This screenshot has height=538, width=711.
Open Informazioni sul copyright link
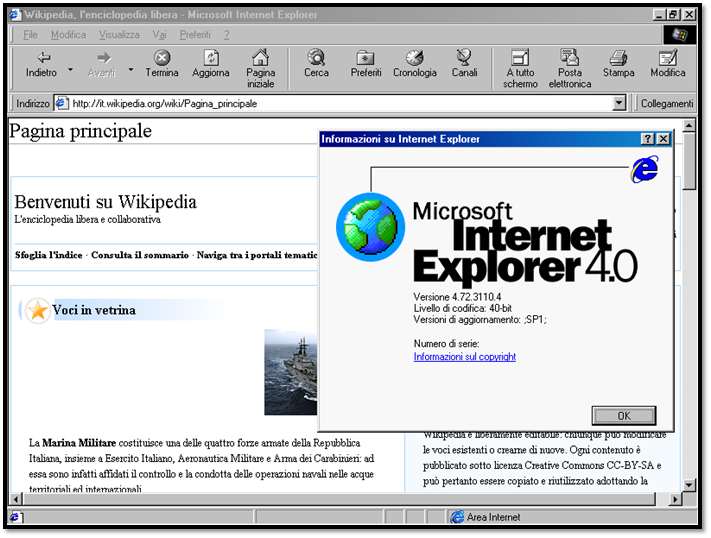(x=465, y=357)
